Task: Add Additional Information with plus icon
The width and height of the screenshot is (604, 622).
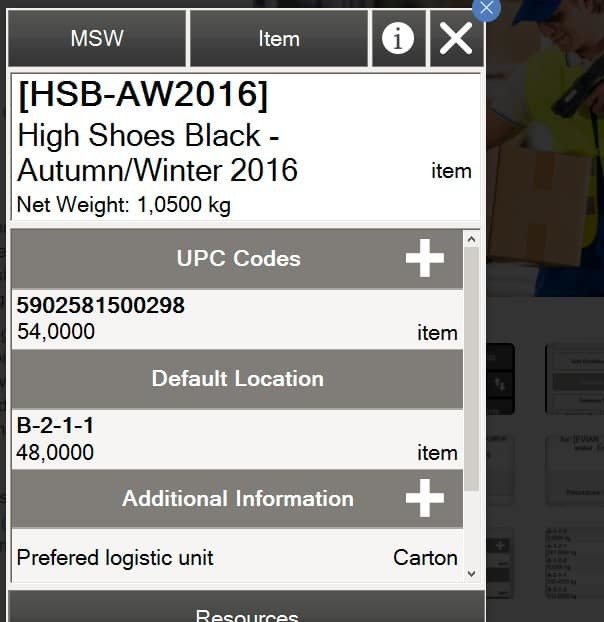Action: 424,498
